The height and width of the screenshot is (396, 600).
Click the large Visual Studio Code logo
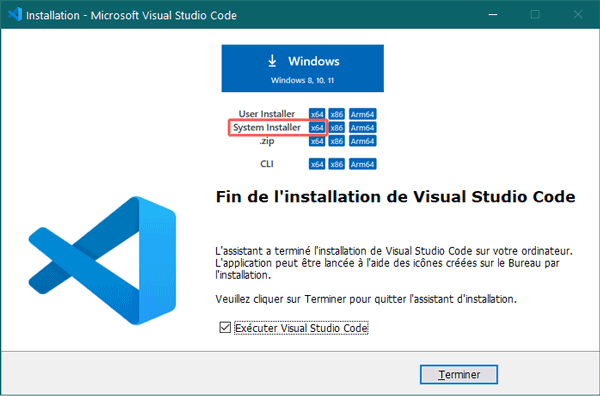pos(102,261)
